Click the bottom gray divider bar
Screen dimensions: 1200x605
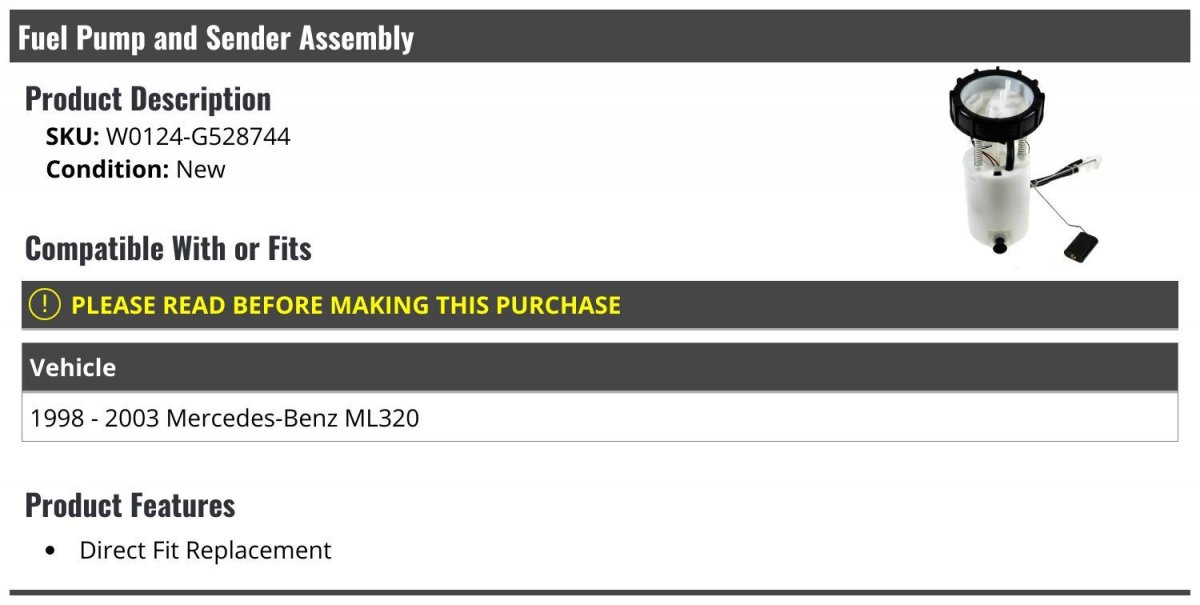click(600, 593)
